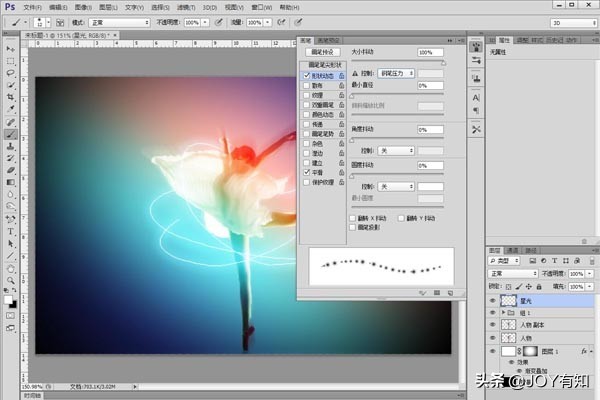Select the Rectangular Marquee tool
600x400 pixels.
(x=10, y=60)
